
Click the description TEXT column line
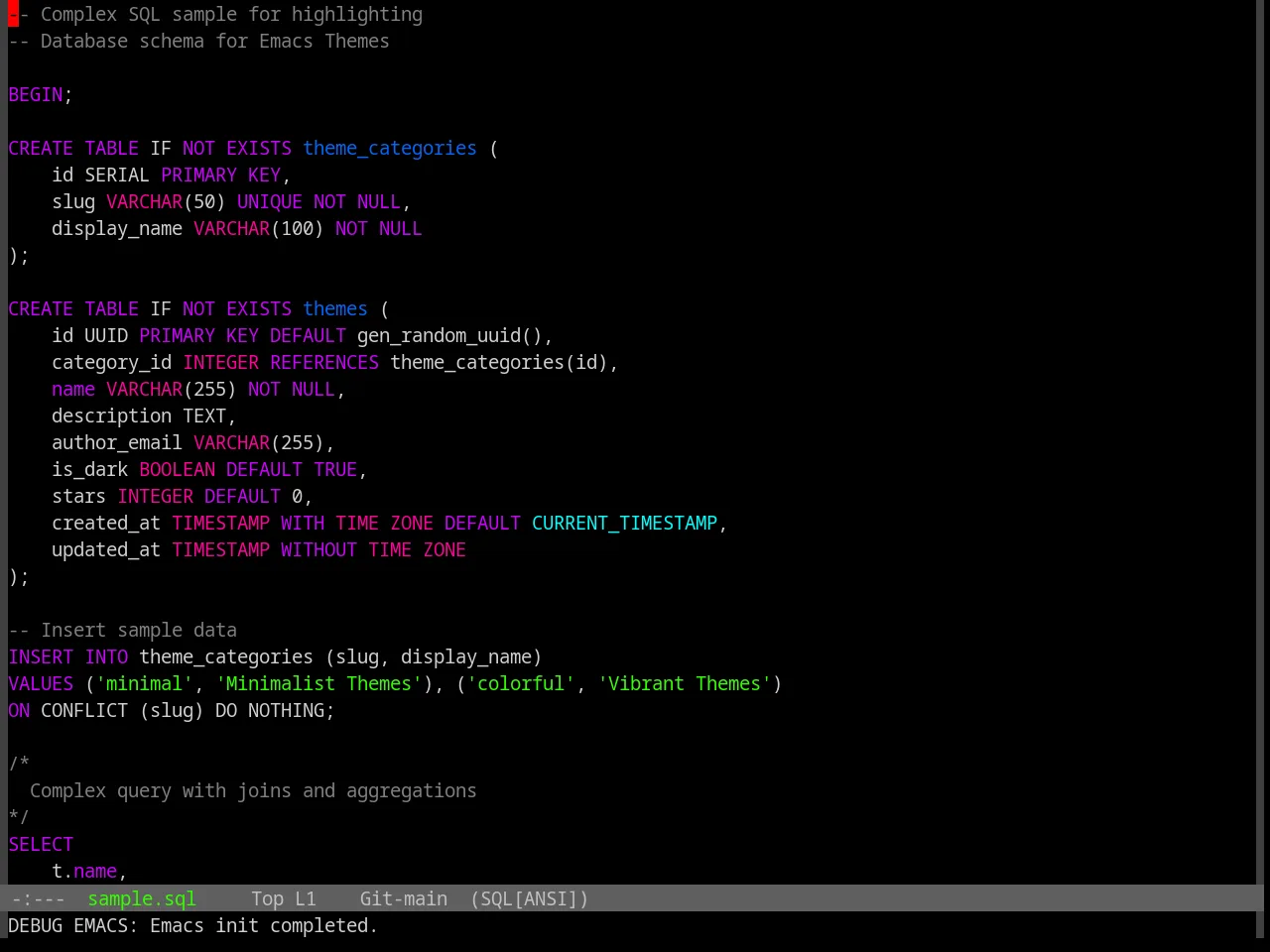[x=144, y=416]
